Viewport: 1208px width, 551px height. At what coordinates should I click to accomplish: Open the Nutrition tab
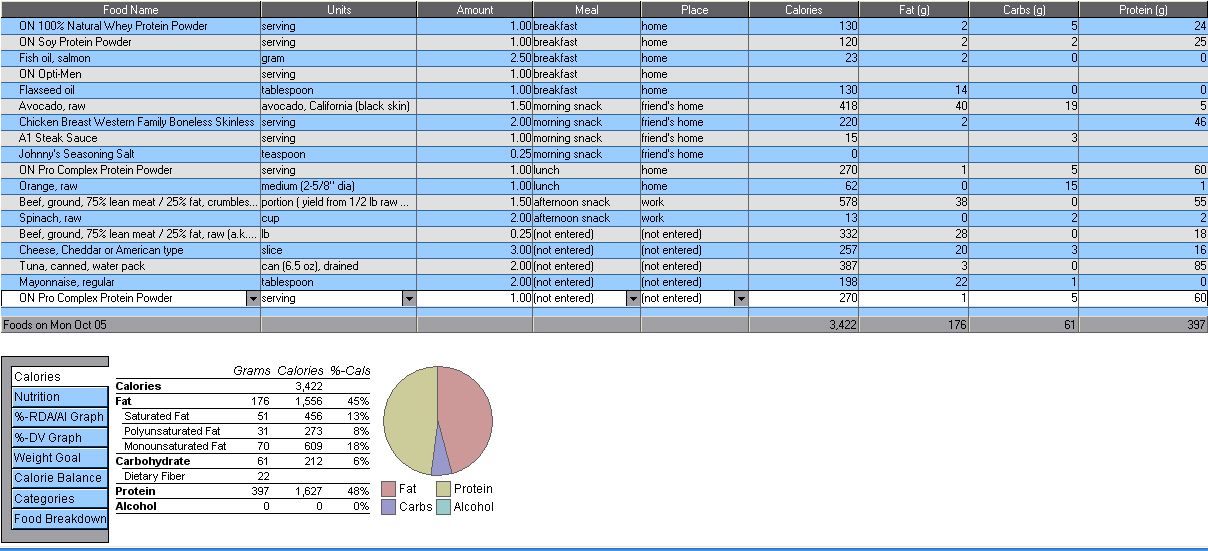tap(58, 397)
